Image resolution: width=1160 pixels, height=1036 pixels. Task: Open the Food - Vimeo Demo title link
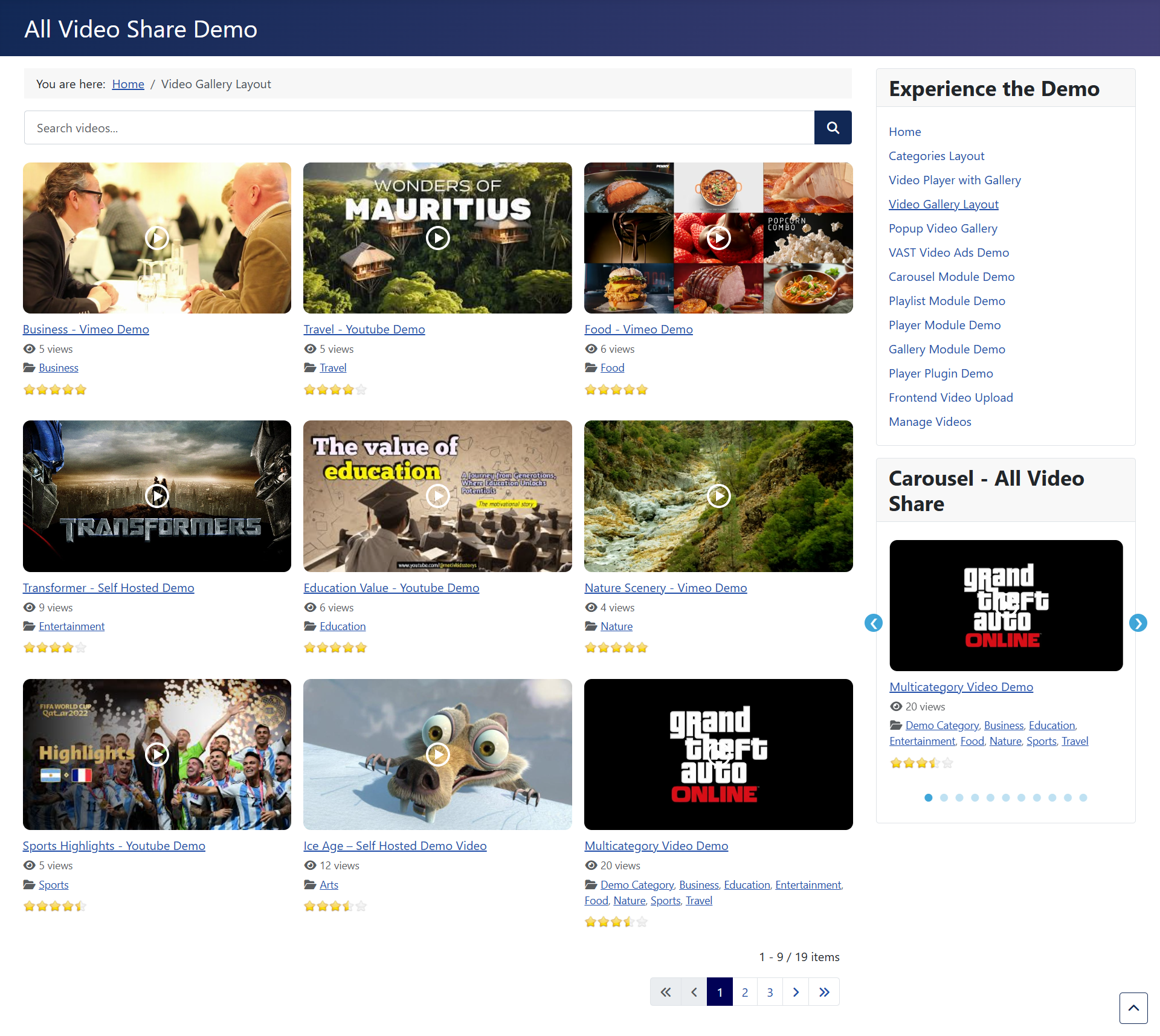click(x=639, y=329)
